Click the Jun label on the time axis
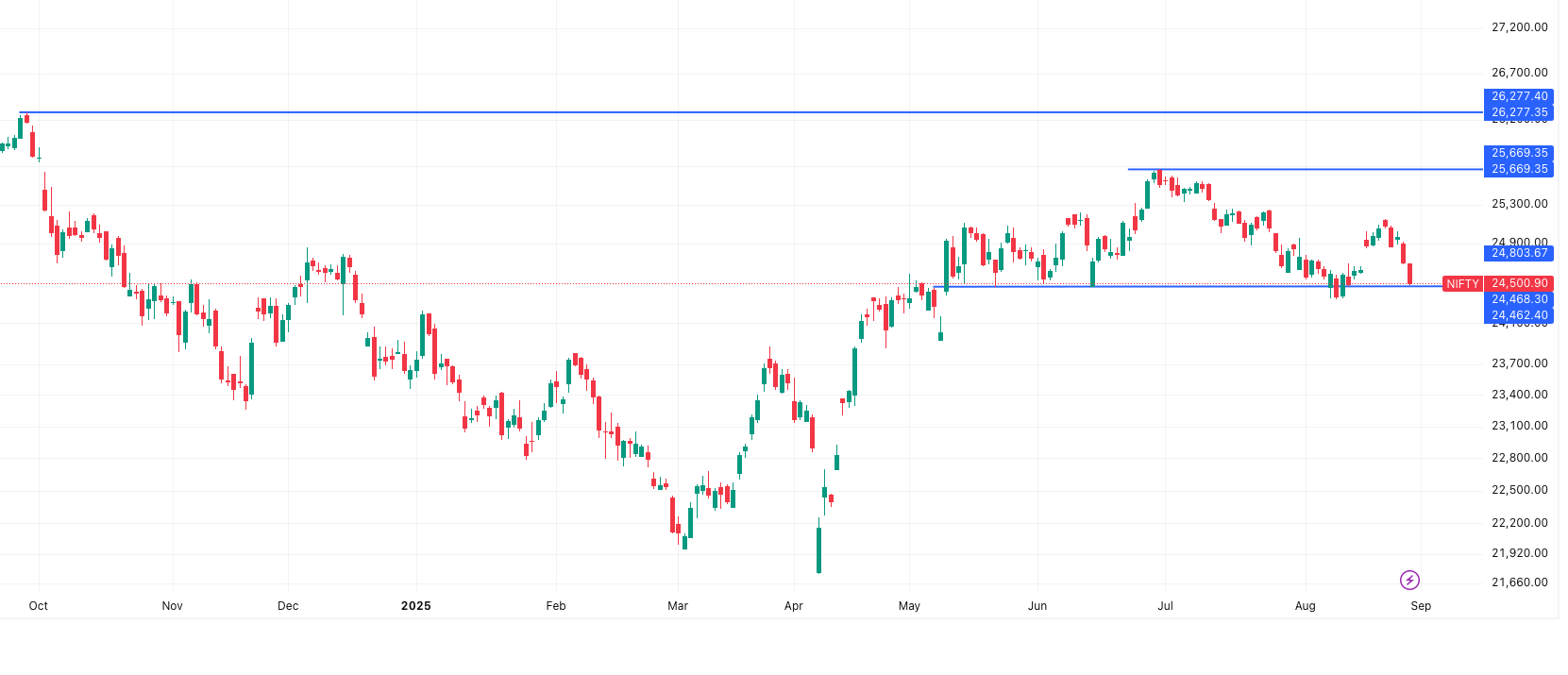Screen dimensions: 1568x675 click(x=1037, y=606)
